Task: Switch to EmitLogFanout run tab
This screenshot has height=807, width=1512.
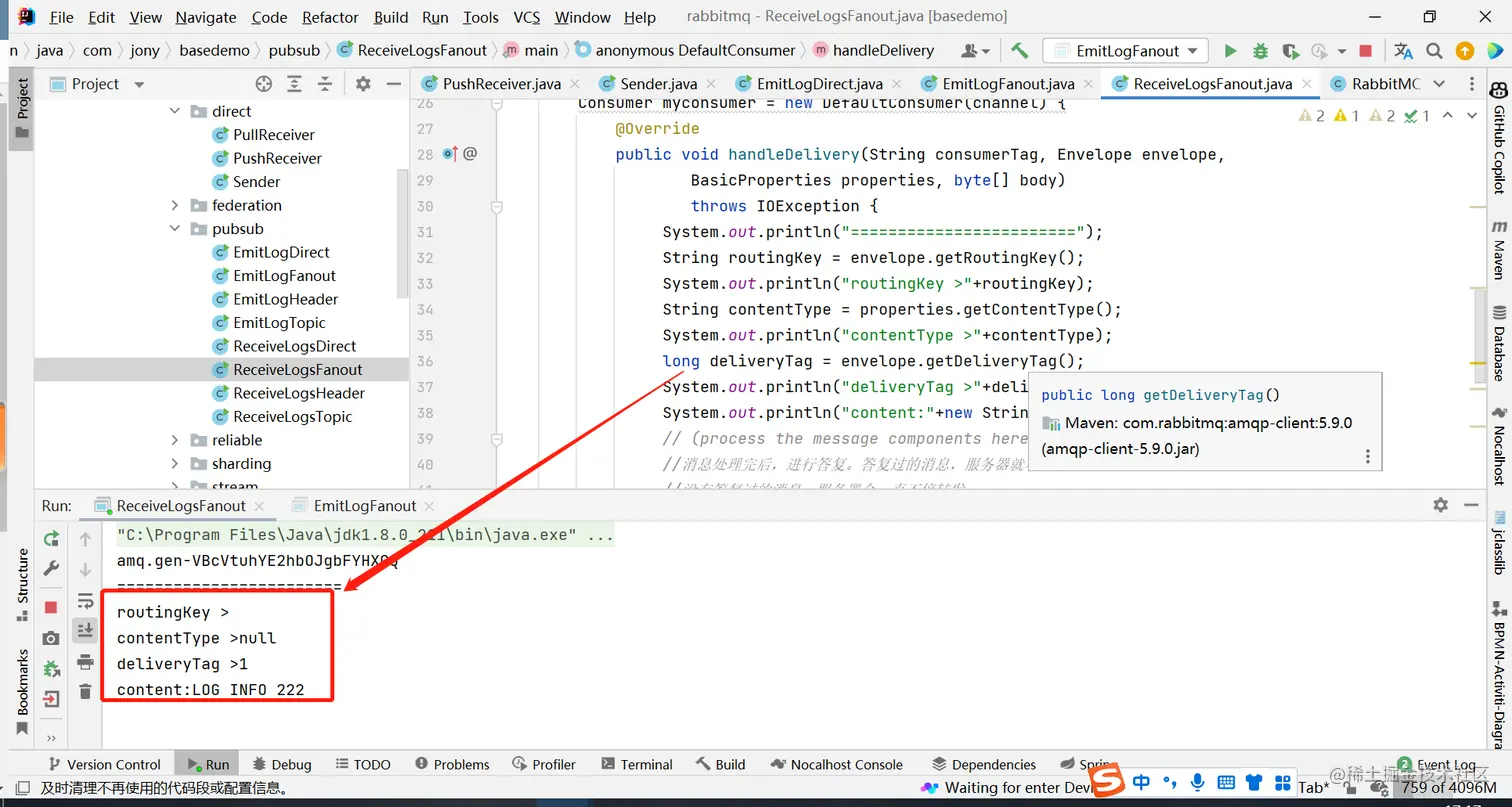Action: coord(365,506)
